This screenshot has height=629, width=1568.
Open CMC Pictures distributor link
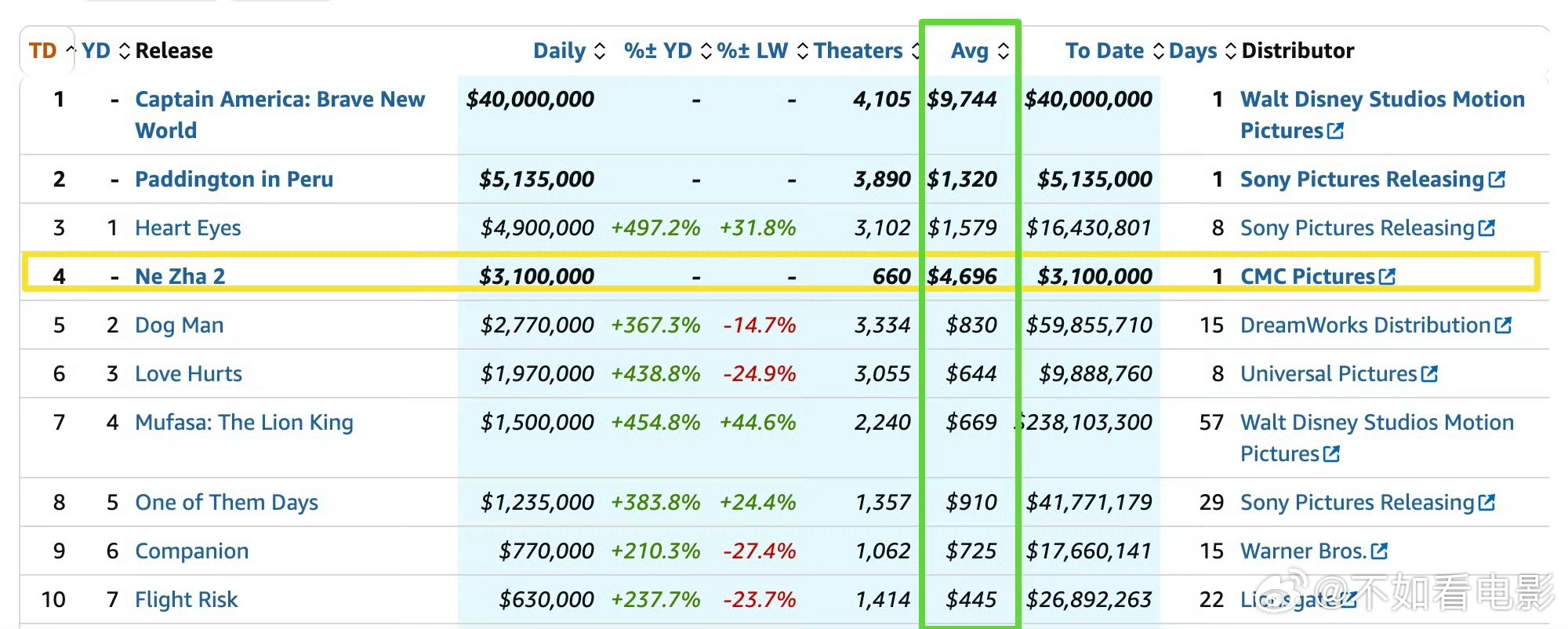pyautogui.click(x=1308, y=277)
